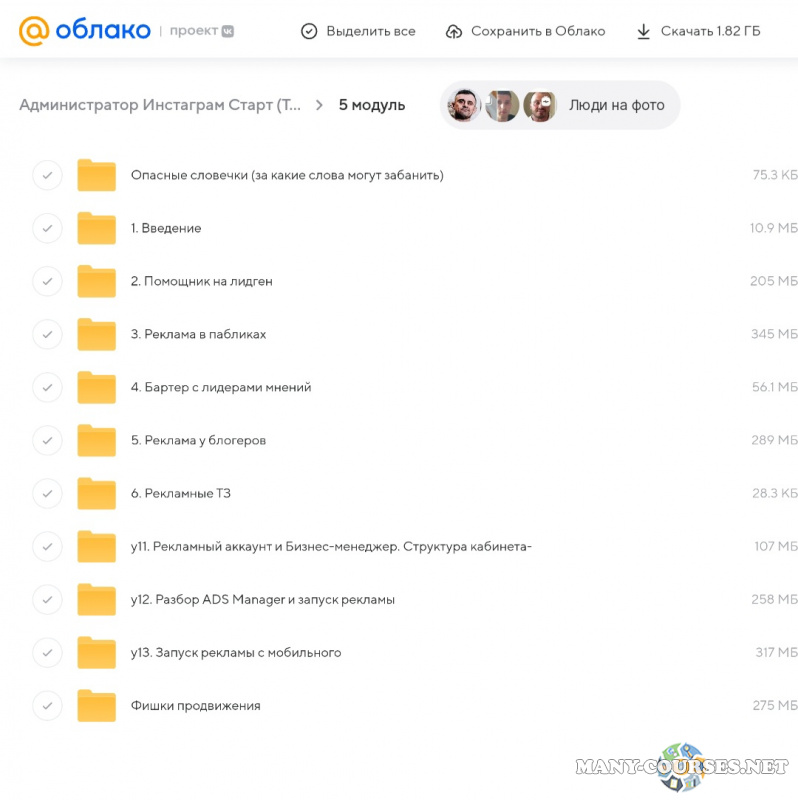Click the Облако logo icon
The image size is (798, 800).
(34, 31)
